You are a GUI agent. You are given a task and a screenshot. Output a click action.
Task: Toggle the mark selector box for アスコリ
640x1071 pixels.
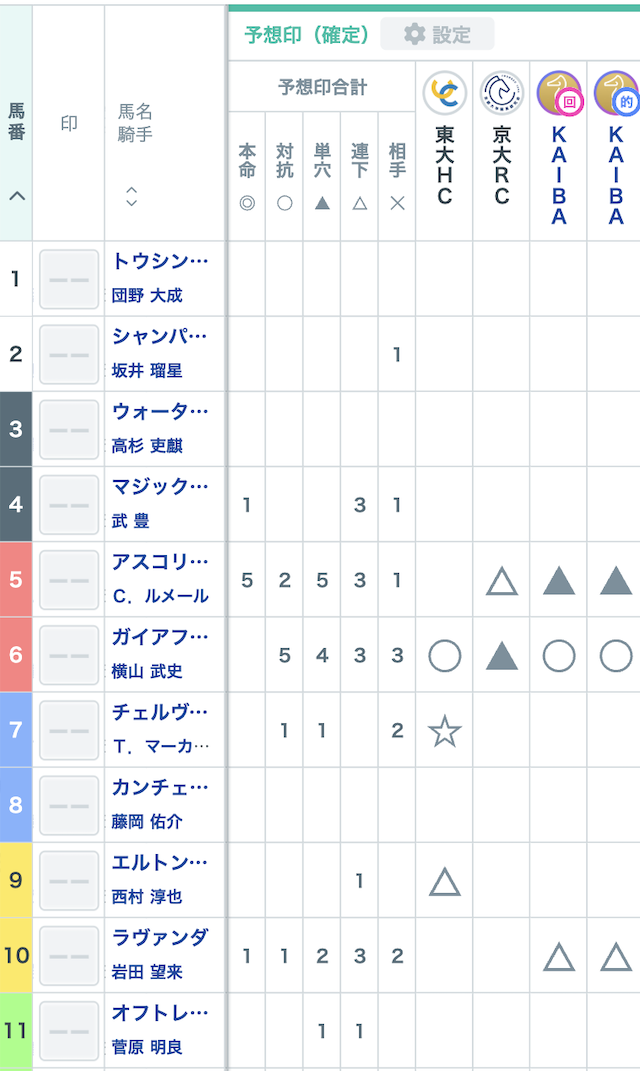point(68,580)
